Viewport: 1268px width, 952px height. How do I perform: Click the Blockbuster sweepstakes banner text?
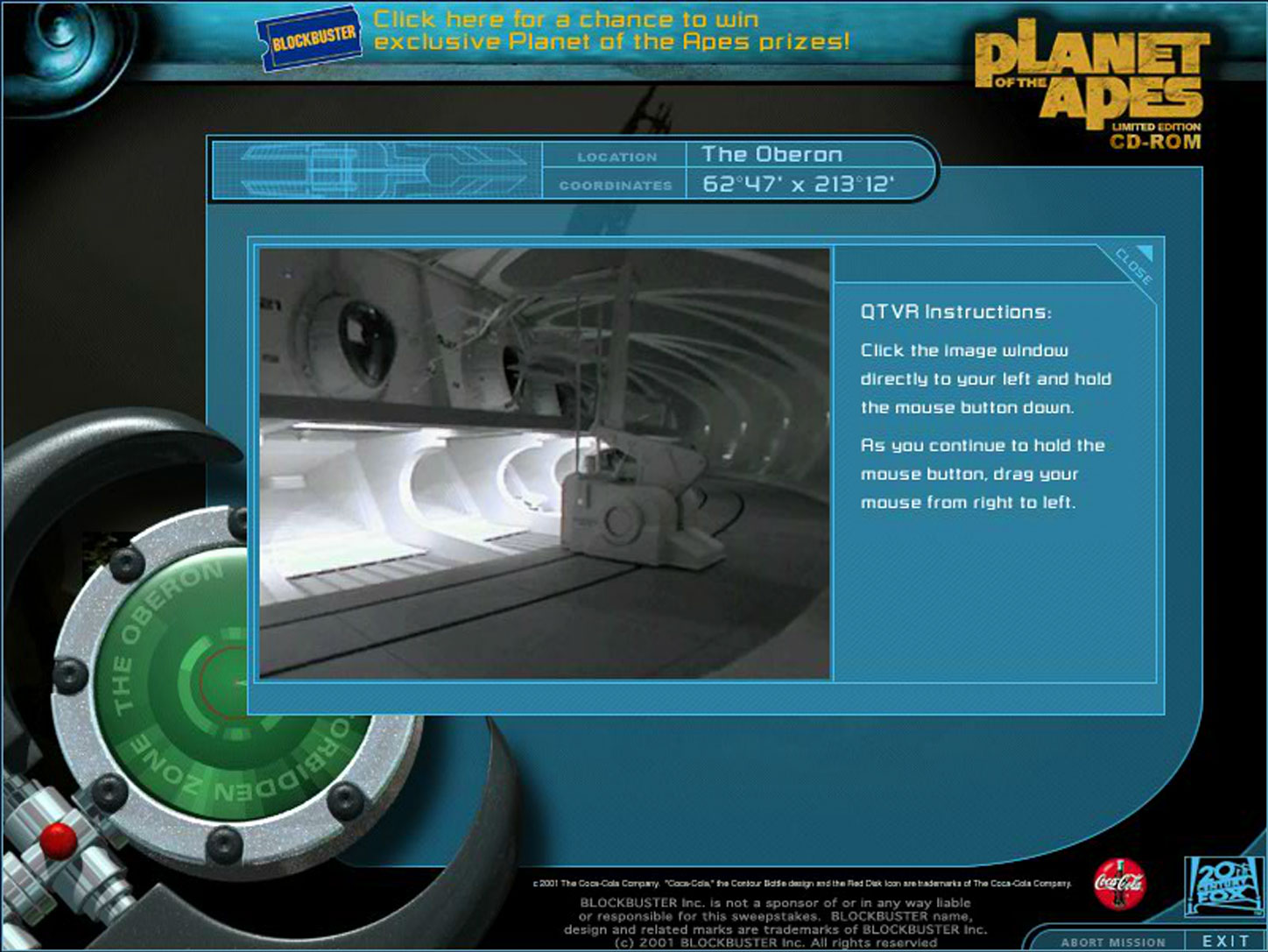(x=611, y=31)
